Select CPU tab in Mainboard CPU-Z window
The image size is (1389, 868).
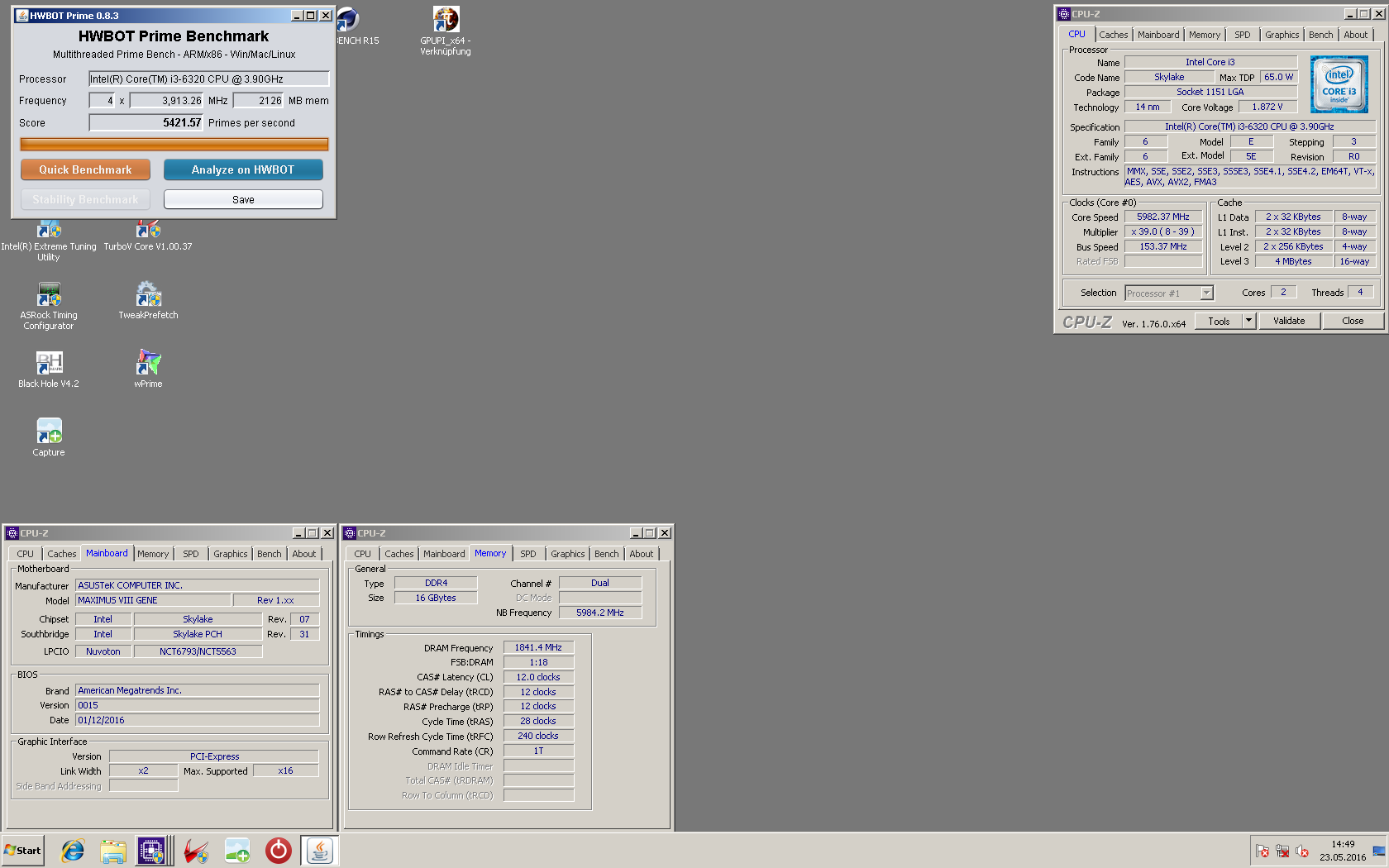[25, 554]
